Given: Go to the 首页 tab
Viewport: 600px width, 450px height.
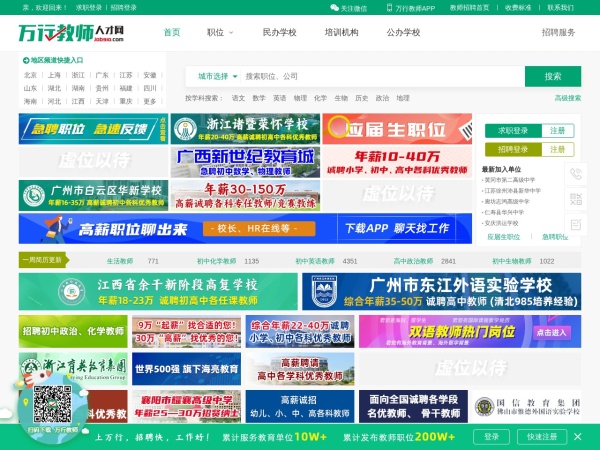Looking at the screenshot, I should [171, 33].
